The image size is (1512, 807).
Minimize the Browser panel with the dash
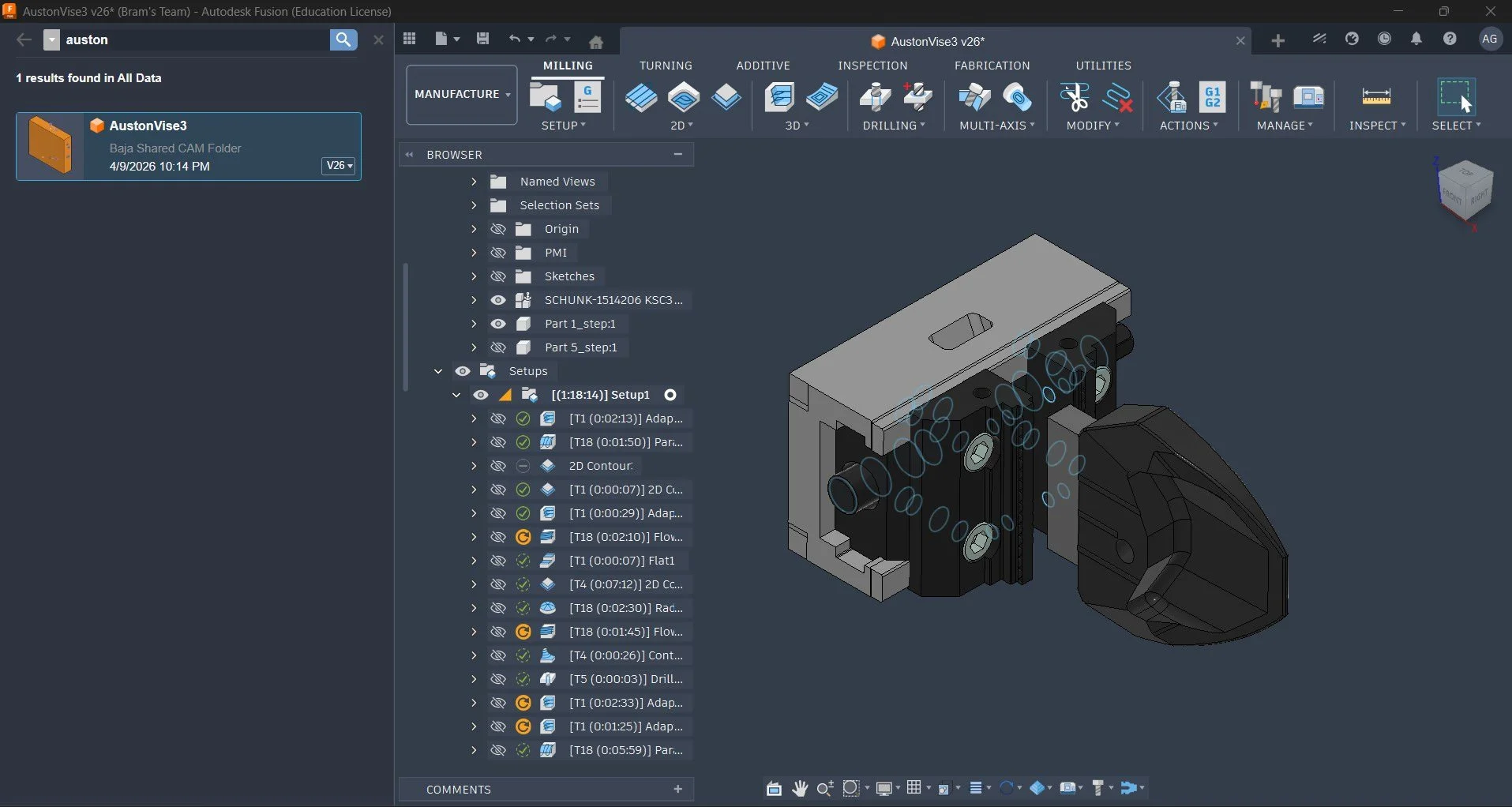(x=677, y=154)
